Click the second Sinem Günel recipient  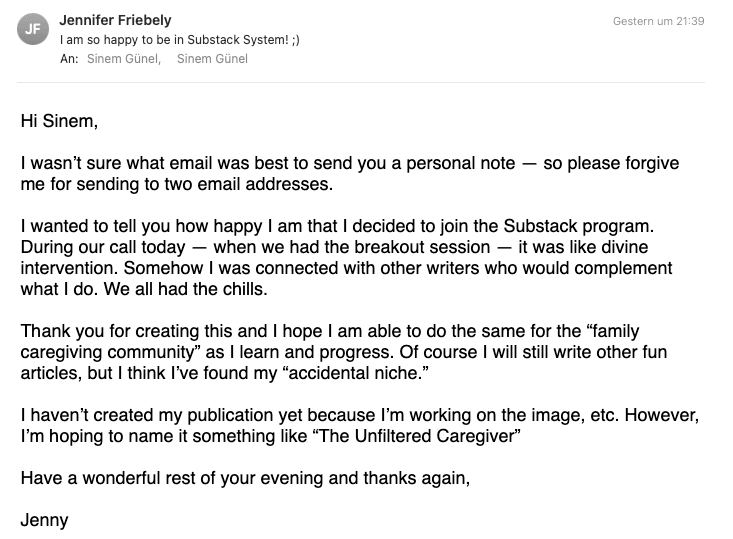pos(212,59)
